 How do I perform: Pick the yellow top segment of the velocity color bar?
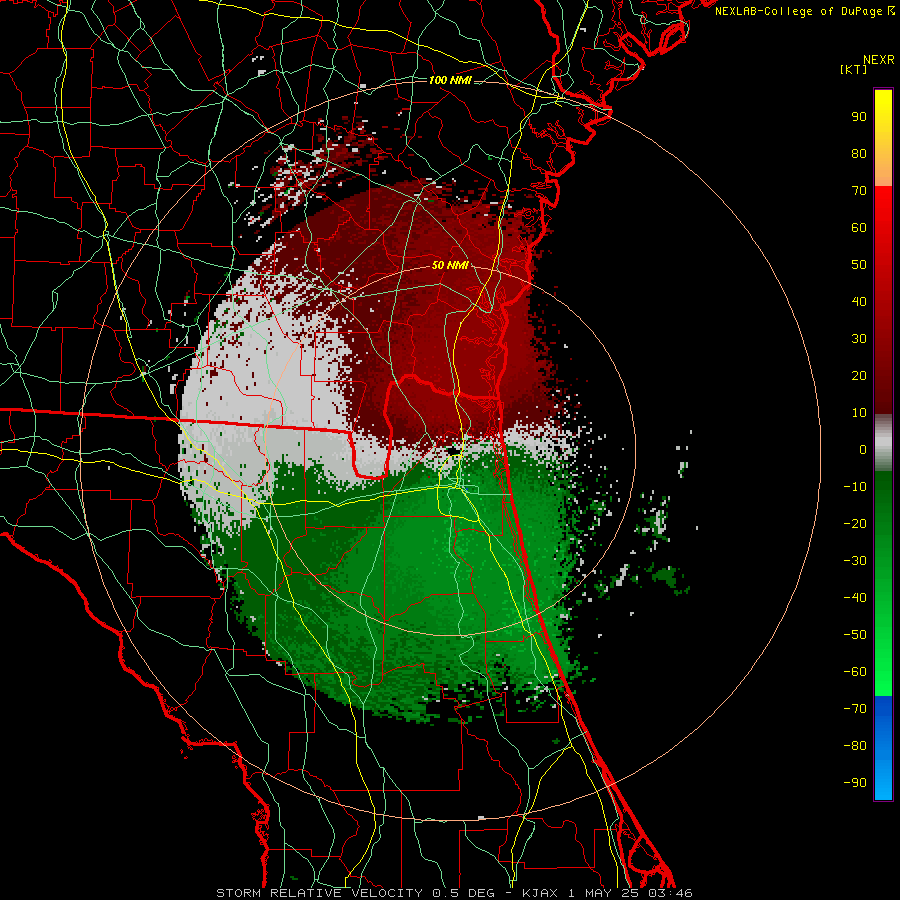coord(883,138)
